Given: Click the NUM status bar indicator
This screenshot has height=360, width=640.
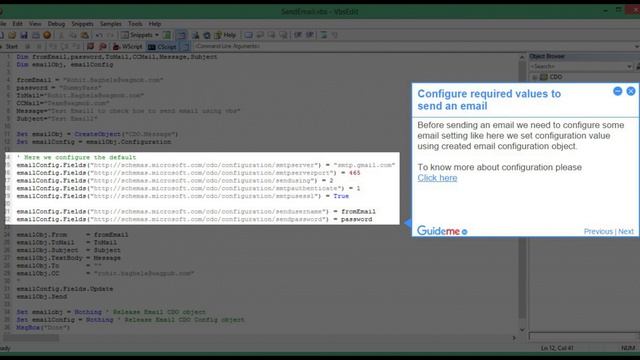Looking at the screenshot, I should pyautogui.click(x=628, y=348).
